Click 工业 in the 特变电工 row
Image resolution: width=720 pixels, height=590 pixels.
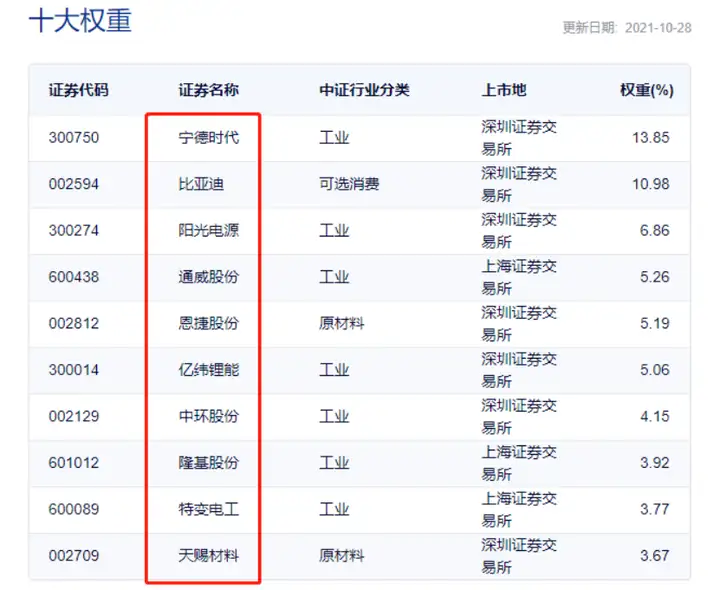pyautogui.click(x=334, y=509)
